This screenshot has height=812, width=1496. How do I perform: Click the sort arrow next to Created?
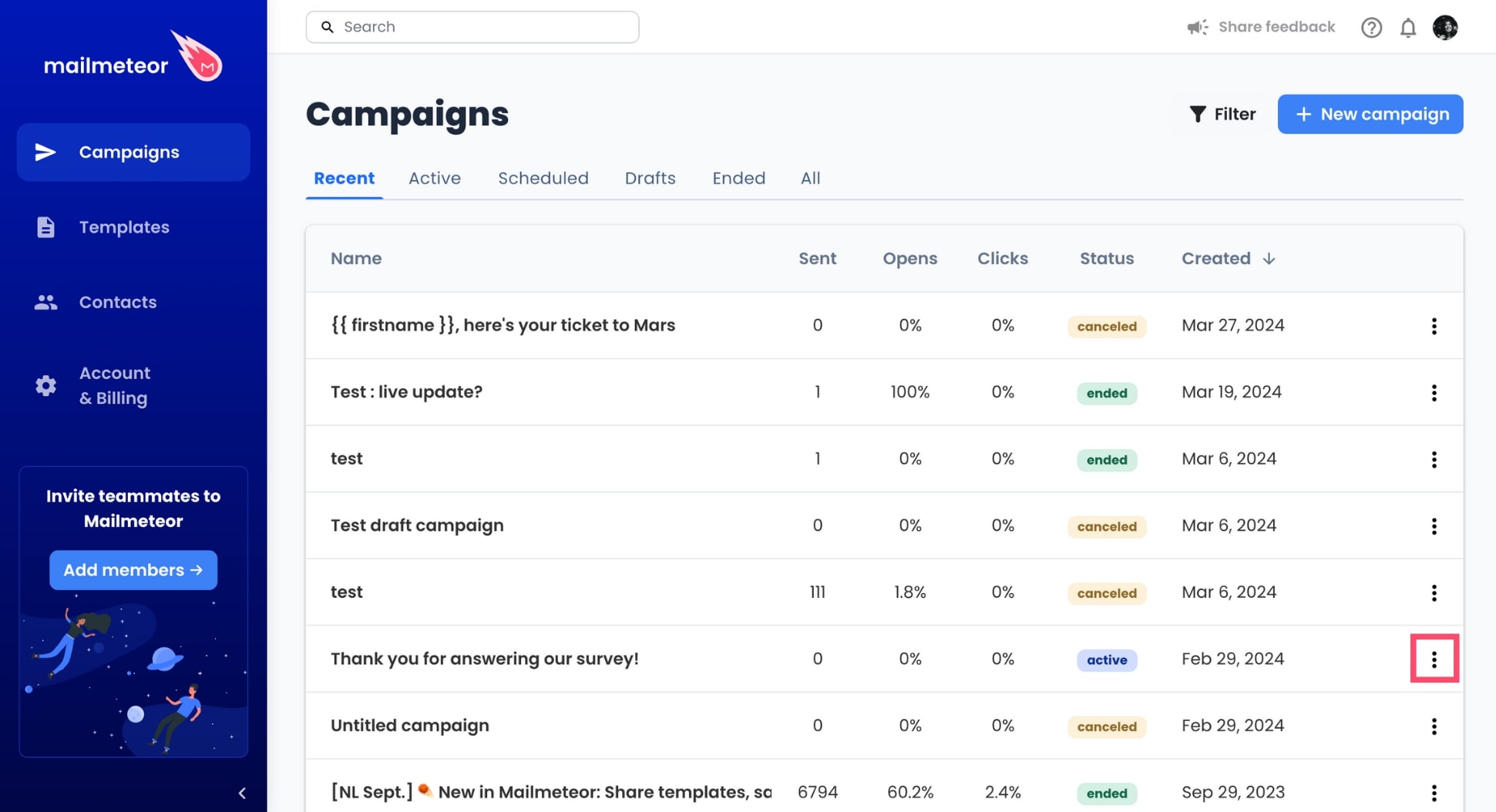(1269, 259)
